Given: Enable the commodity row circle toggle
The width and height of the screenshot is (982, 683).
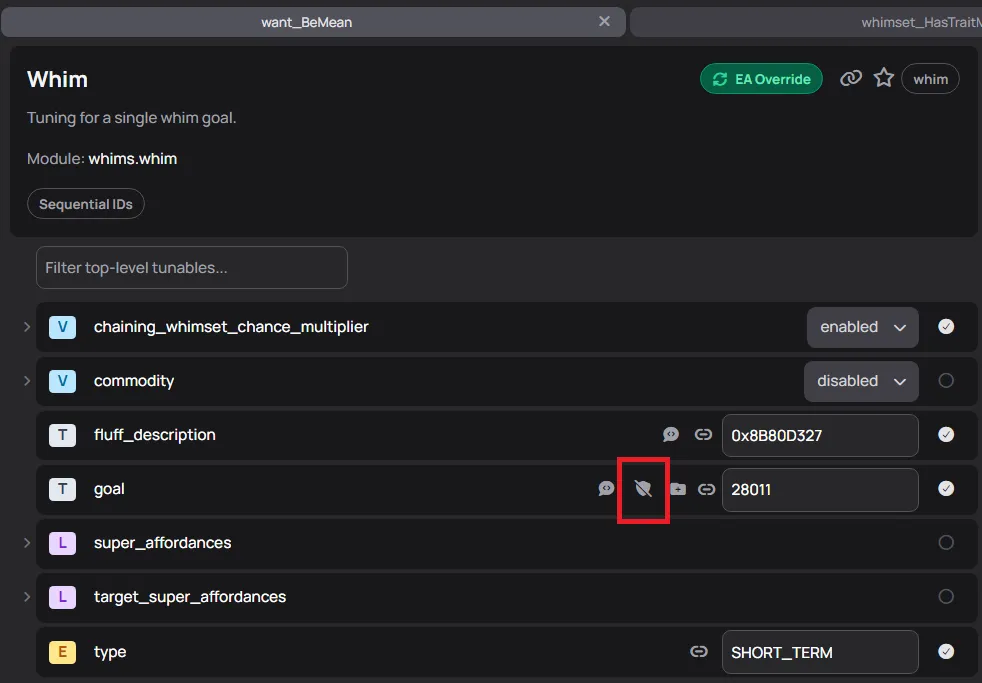Looking at the screenshot, I should 946,381.
